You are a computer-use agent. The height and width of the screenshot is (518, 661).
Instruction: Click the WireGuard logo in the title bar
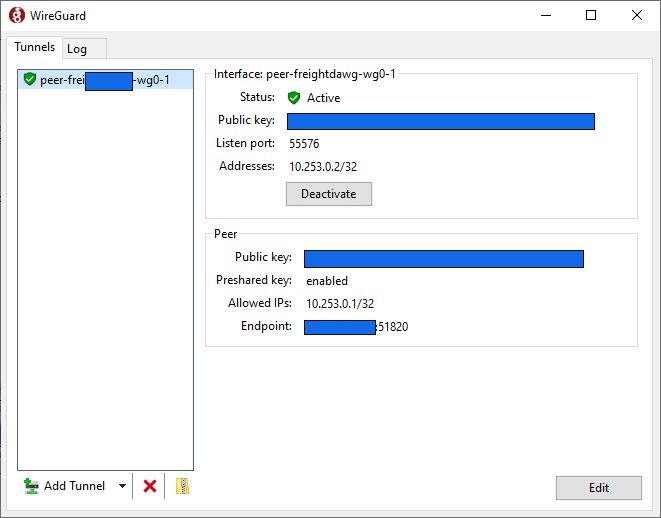[16, 16]
